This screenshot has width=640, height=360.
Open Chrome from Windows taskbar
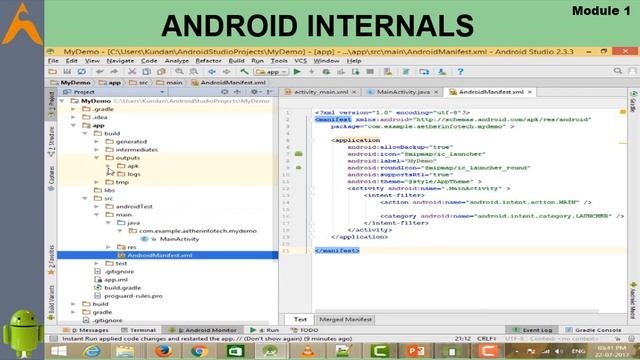(x=199, y=351)
